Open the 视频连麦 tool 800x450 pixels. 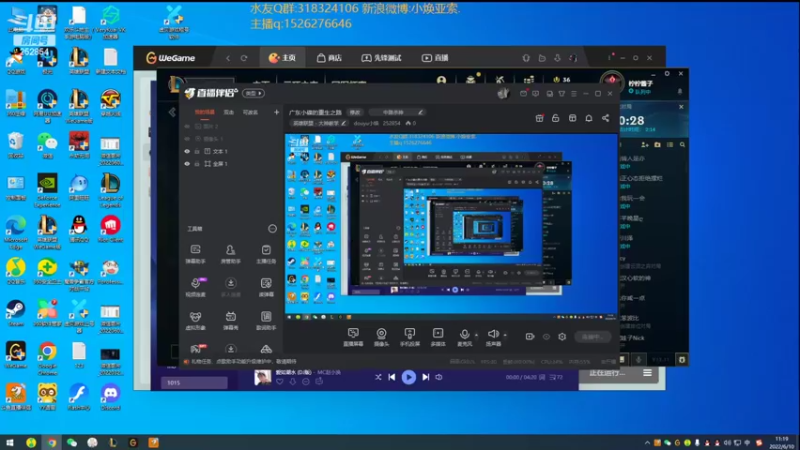tap(195, 287)
